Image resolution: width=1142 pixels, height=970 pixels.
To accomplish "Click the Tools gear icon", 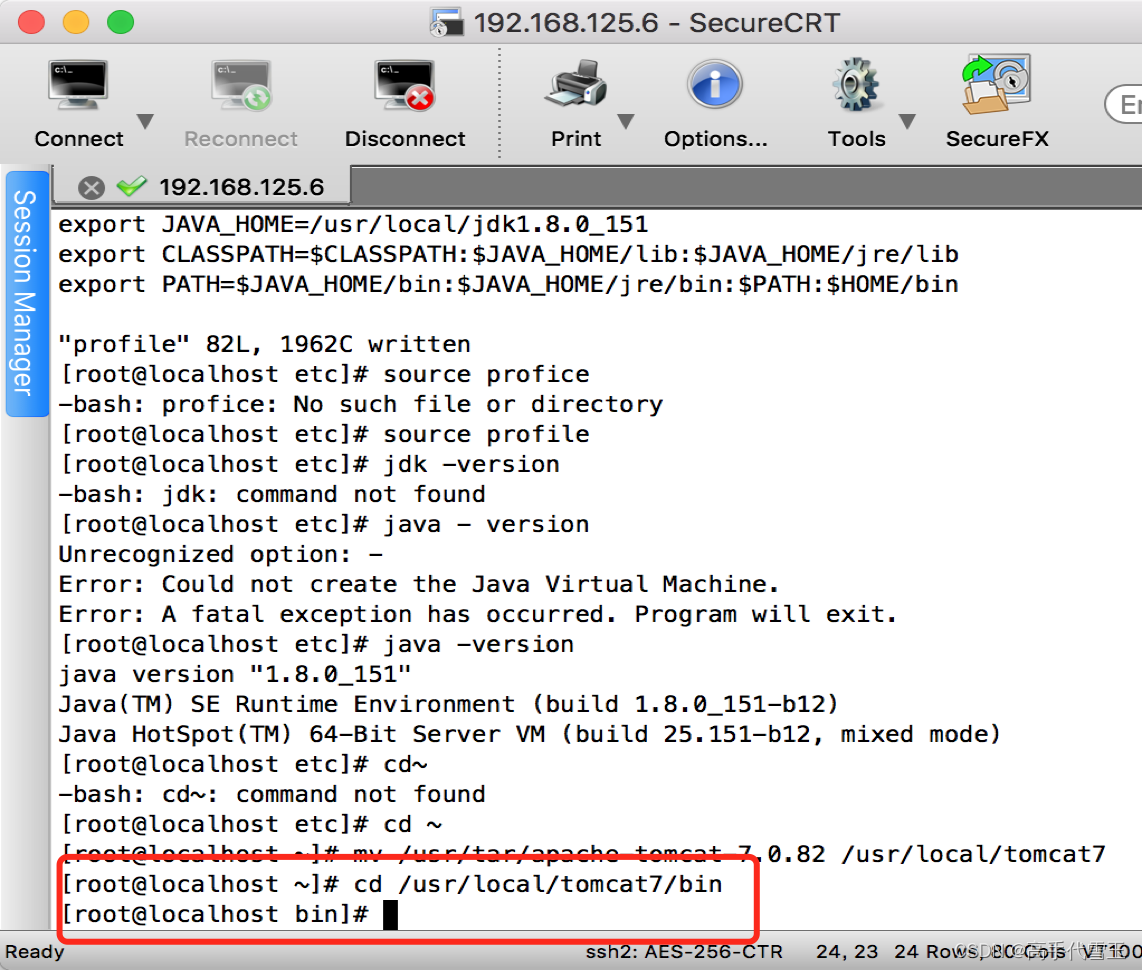I will (x=856, y=84).
